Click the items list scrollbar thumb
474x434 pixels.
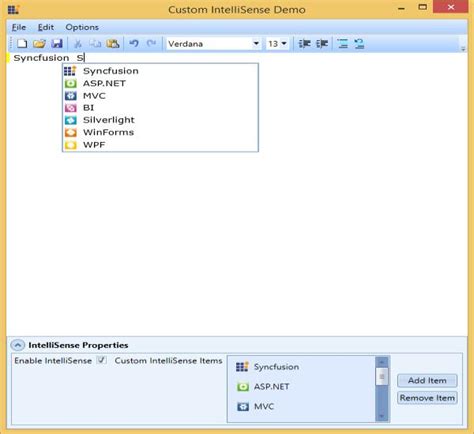[382, 377]
